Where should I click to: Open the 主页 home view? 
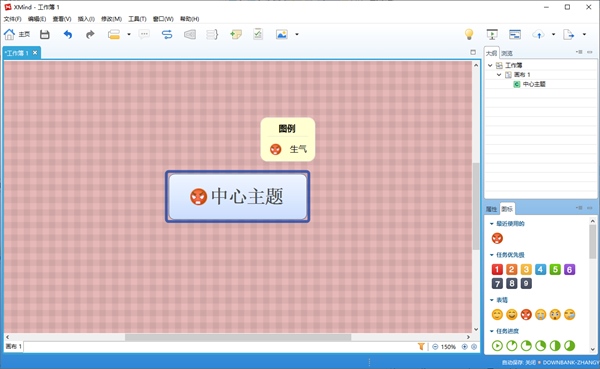pyautogui.click(x=16, y=34)
